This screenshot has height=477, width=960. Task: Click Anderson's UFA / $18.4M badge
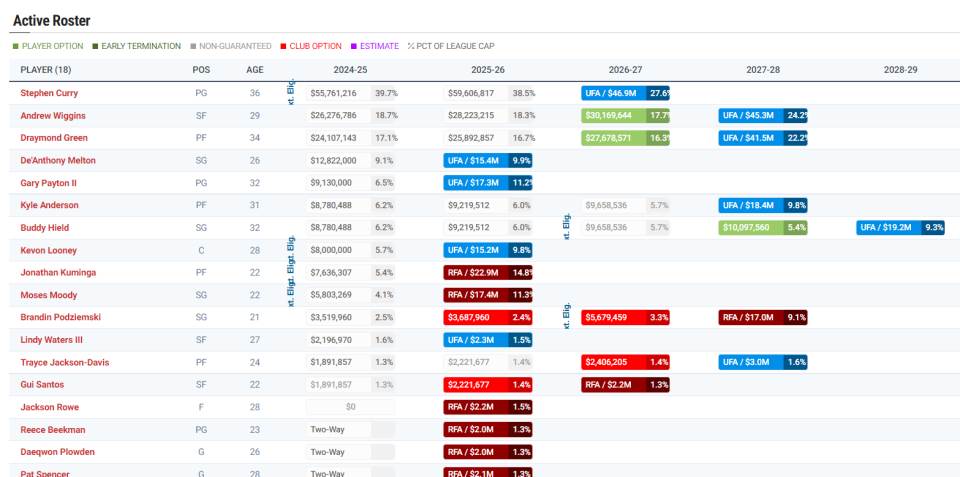tap(763, 205)
